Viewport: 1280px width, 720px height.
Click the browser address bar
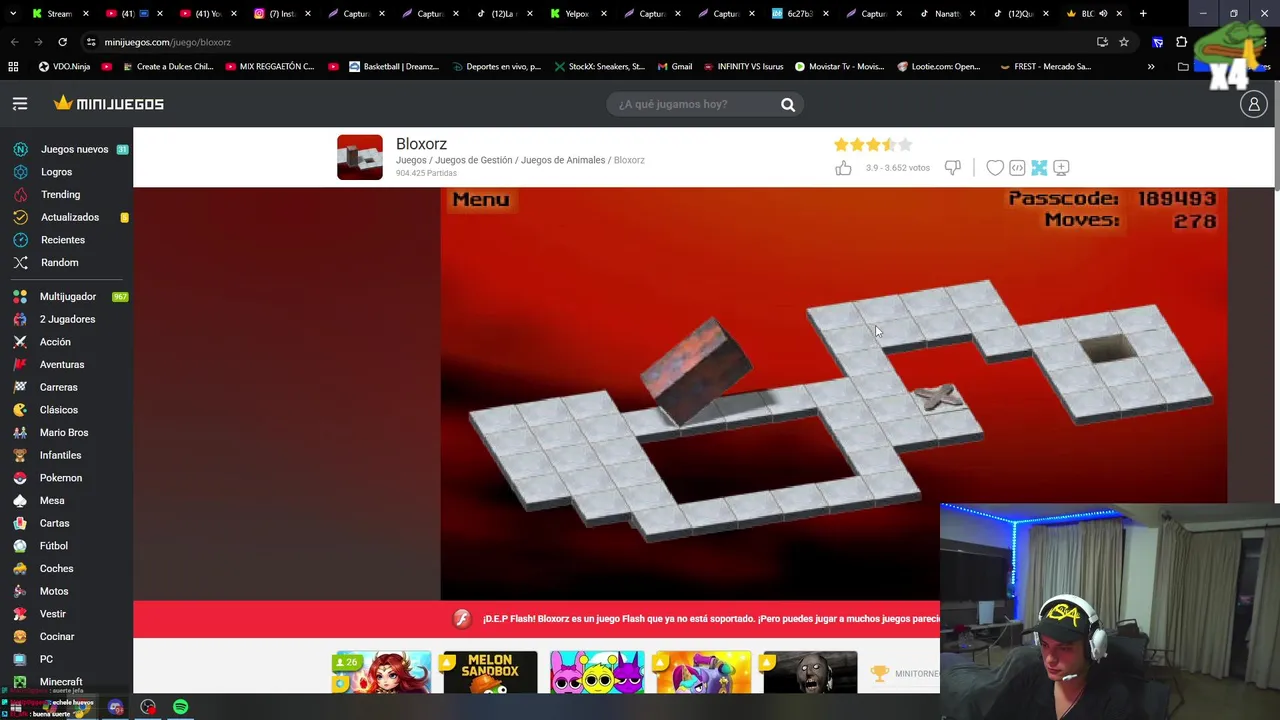coord(590,42)
